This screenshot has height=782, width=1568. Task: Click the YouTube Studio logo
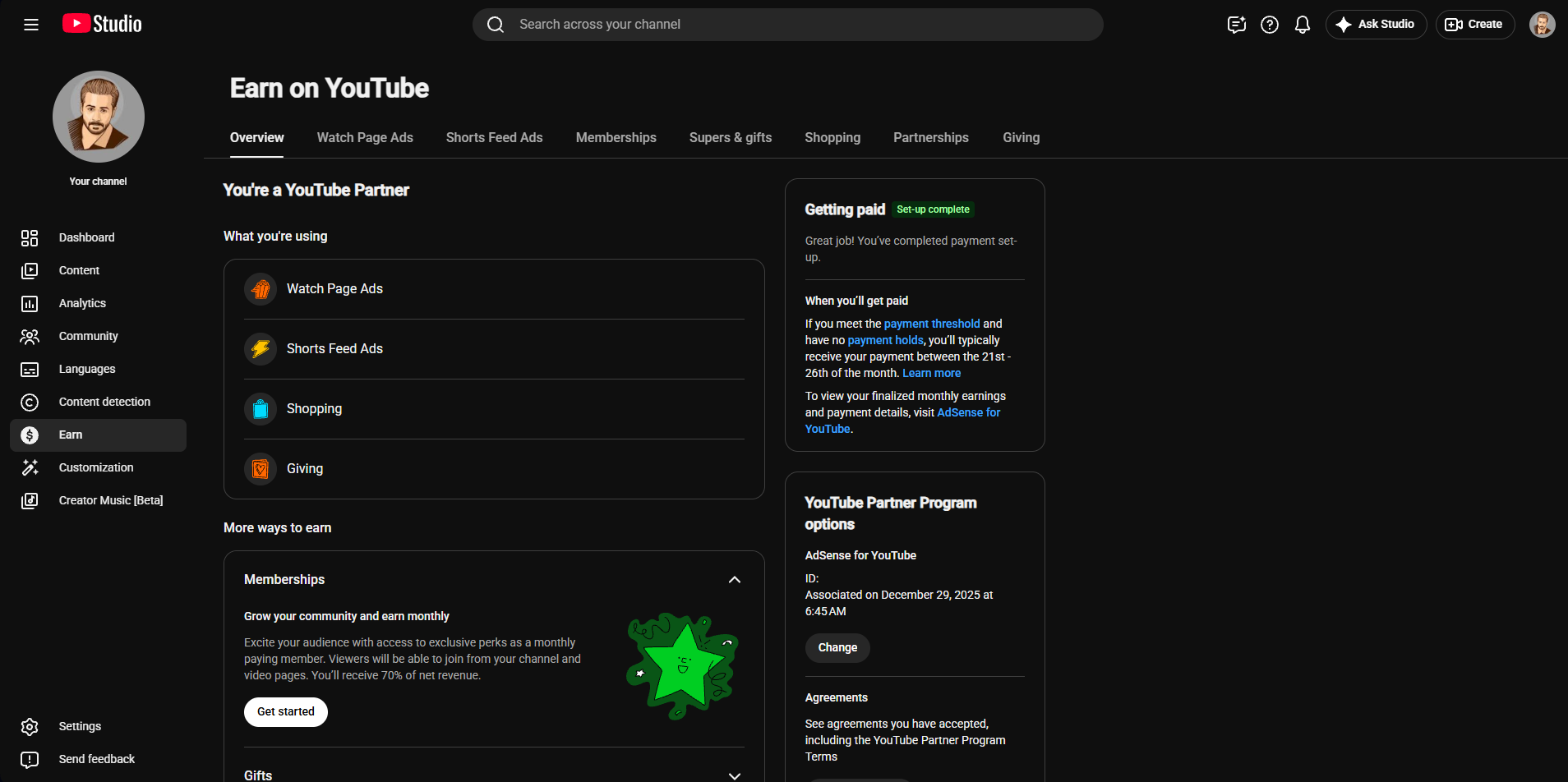click(102, 24)
